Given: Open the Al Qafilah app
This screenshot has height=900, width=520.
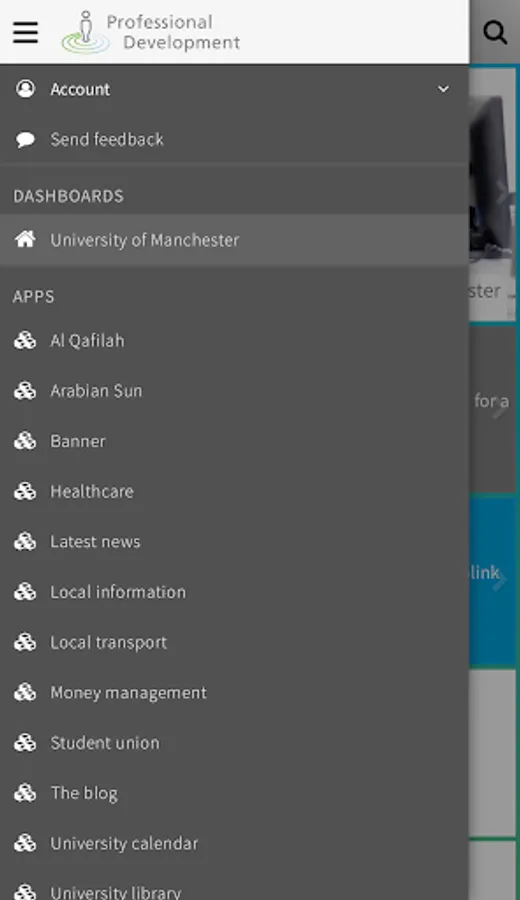Looking at the screenshot, I should click(x=234, y=340).
